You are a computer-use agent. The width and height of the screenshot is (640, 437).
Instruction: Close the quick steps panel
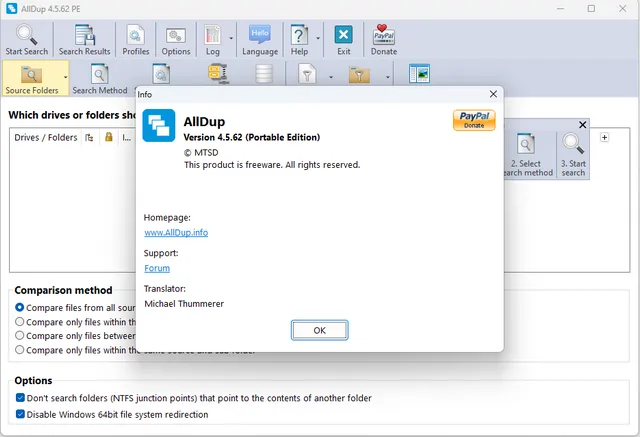[582, 125]
